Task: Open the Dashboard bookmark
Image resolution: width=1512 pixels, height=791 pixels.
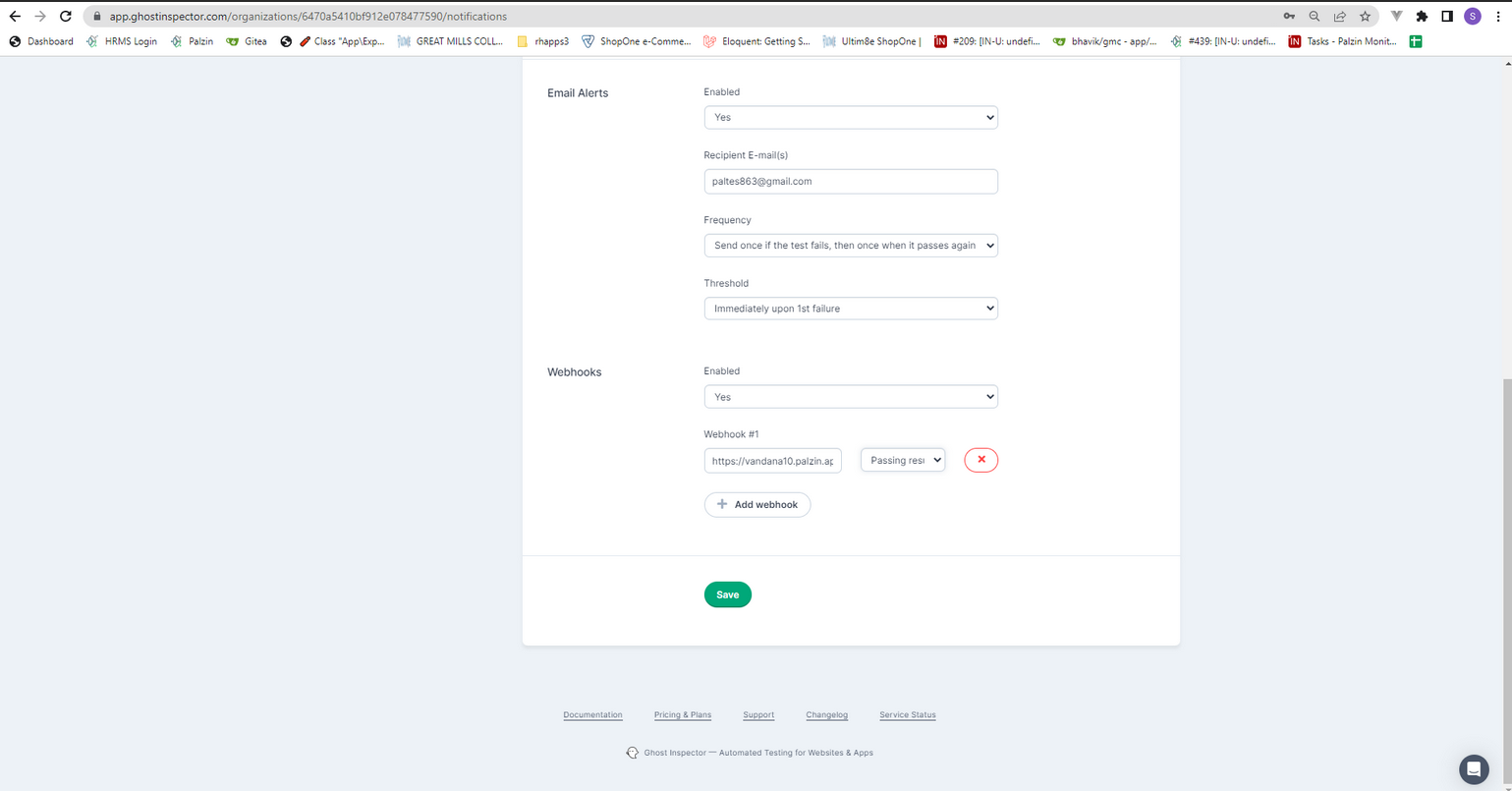Action: (41, 41)
